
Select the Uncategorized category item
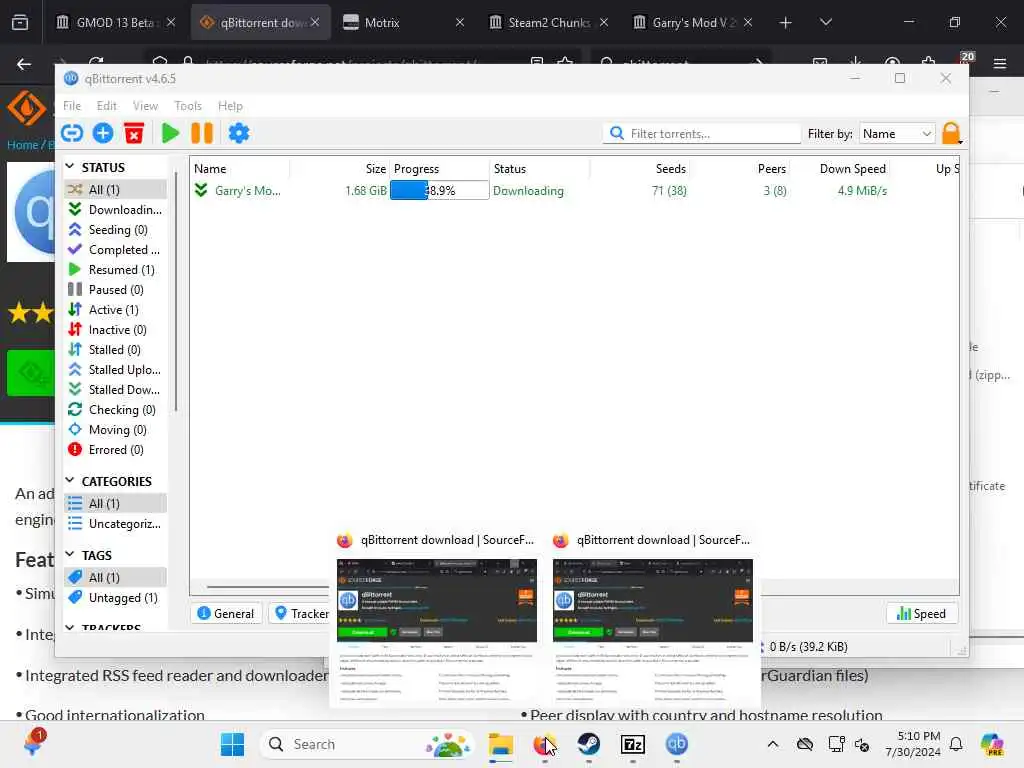[116, 524]
